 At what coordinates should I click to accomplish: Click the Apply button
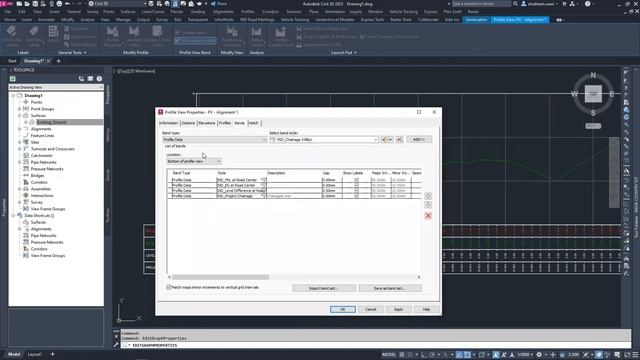click(398, 309)
